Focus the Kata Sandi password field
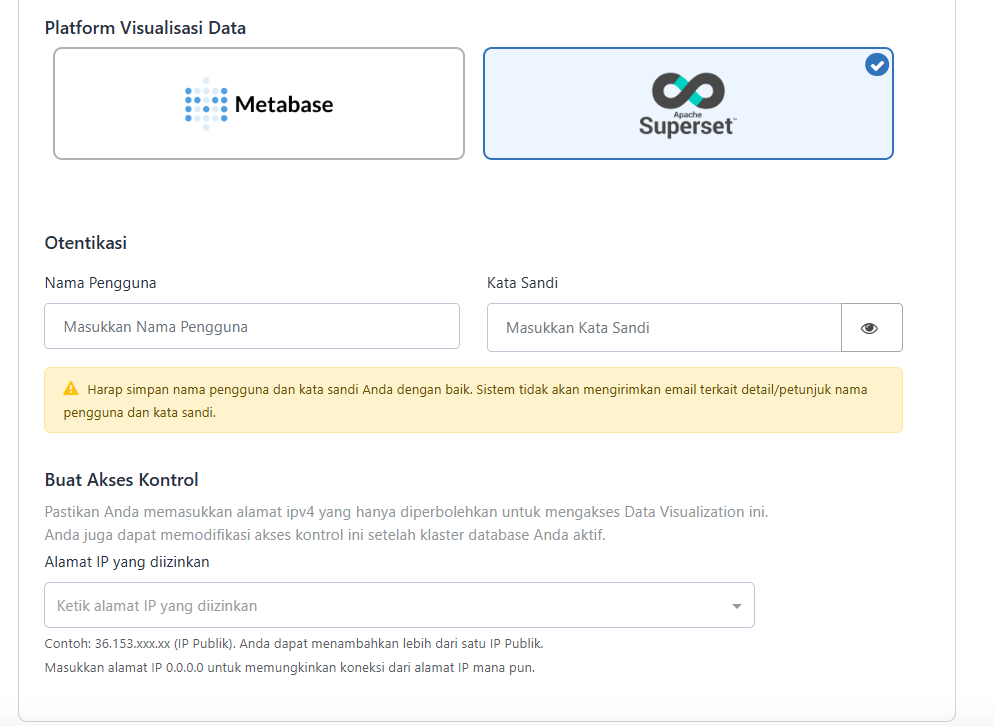Viewport: 994px width, 726px height. (x=664, y=328)
